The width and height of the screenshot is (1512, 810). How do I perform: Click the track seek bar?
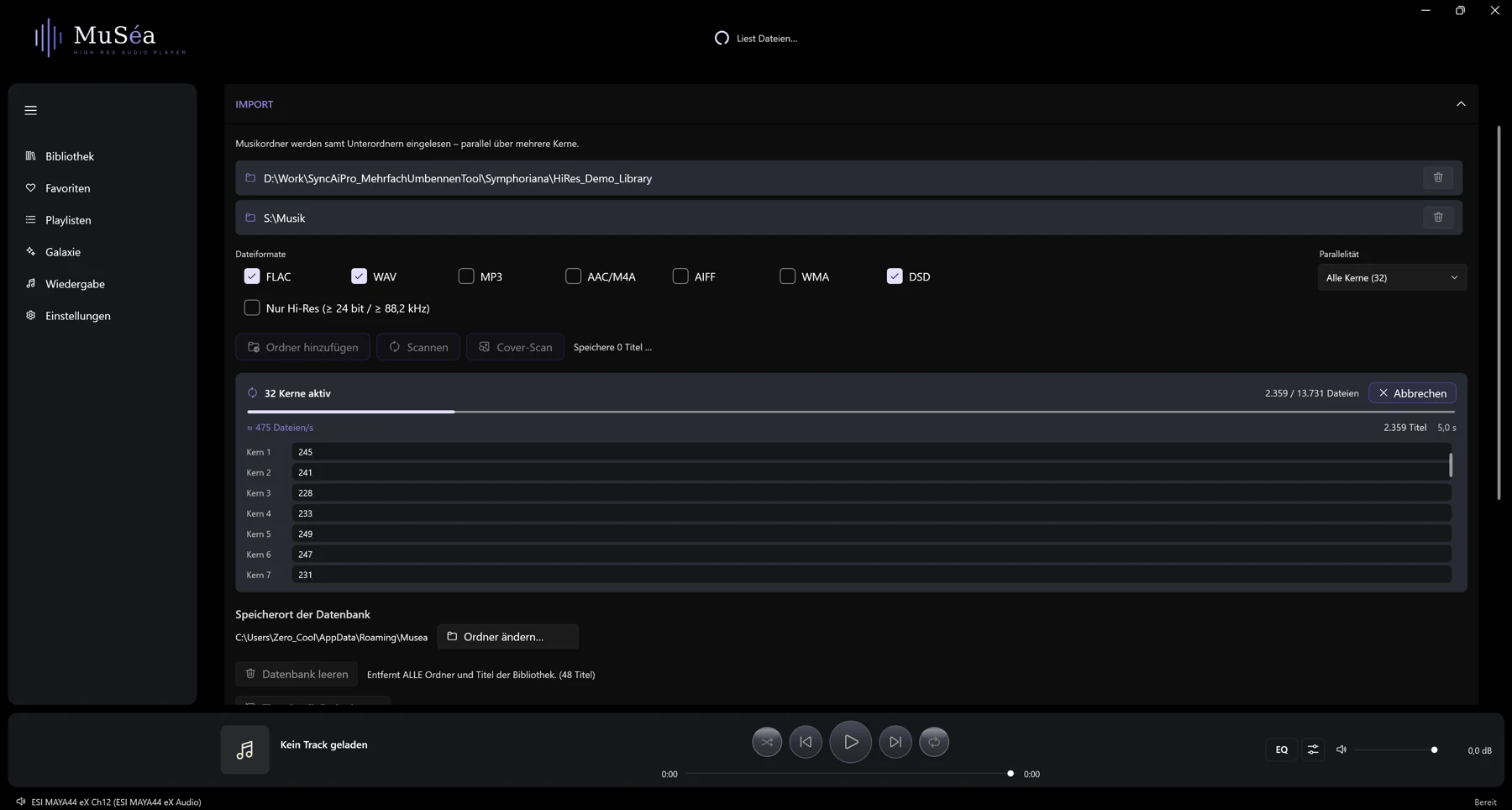click(850, 774)
